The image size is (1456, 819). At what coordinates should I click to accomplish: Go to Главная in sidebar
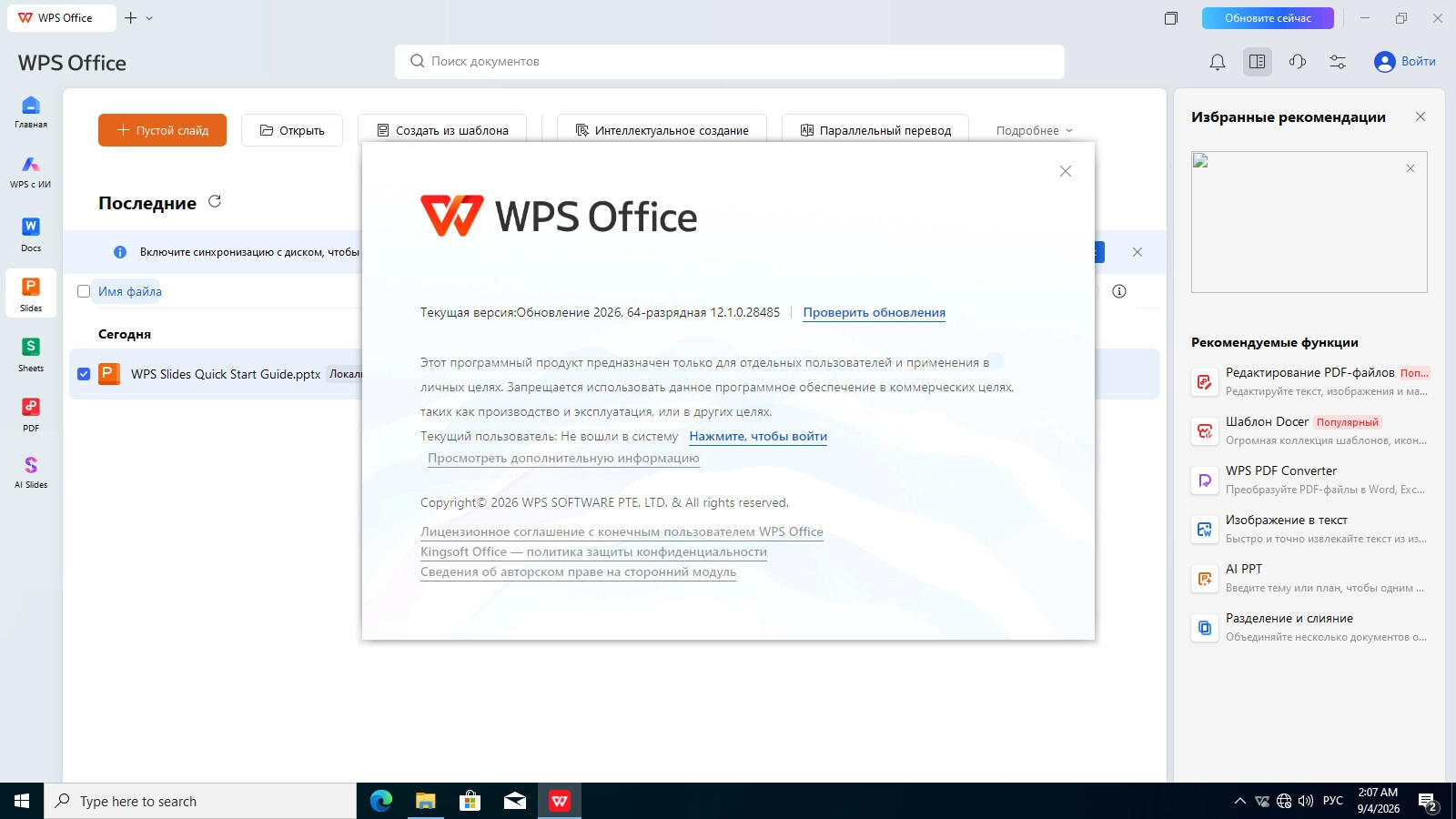tap(31, 112)
